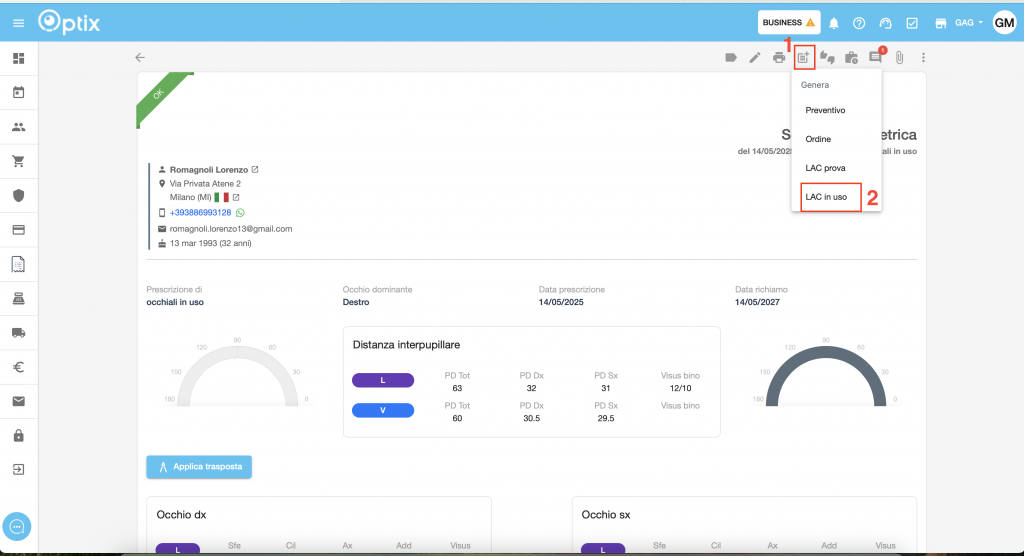The width and height of the screenshot is (1024, 556).
Task: Select the Ordine menu option
Action: point(818,139)
